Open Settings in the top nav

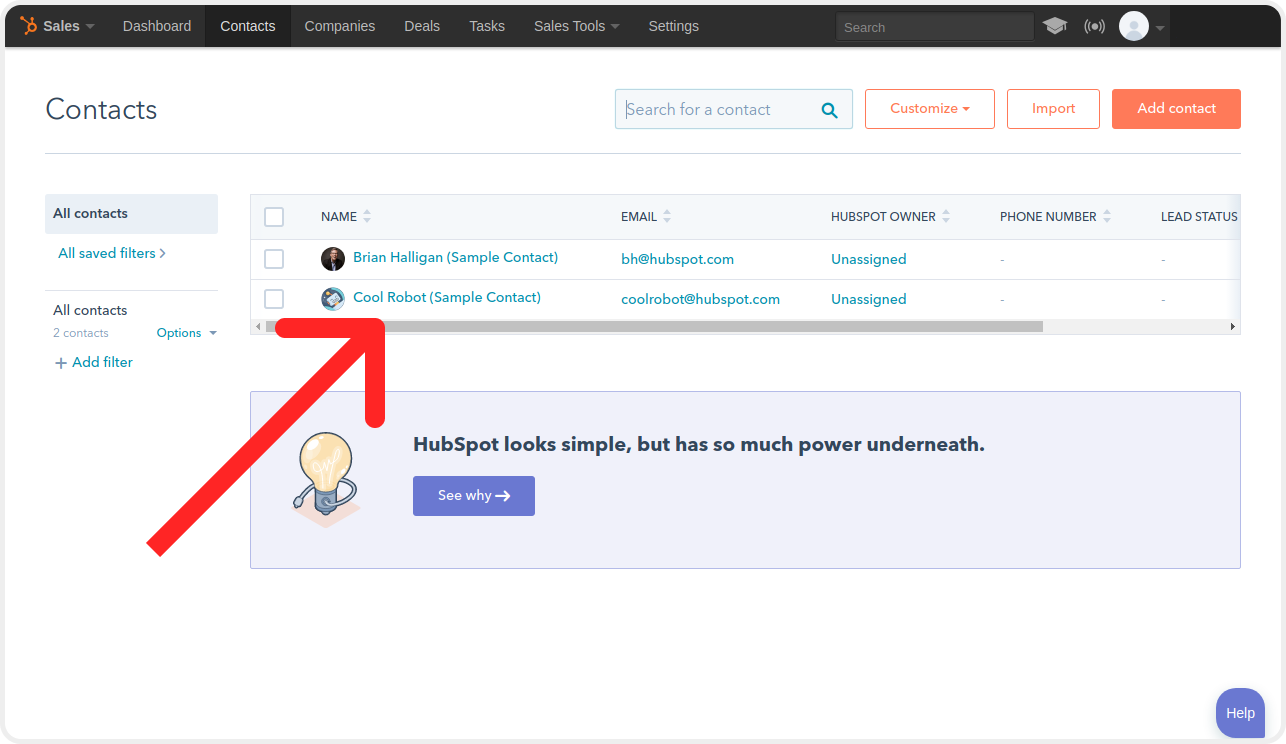point(673,26)
